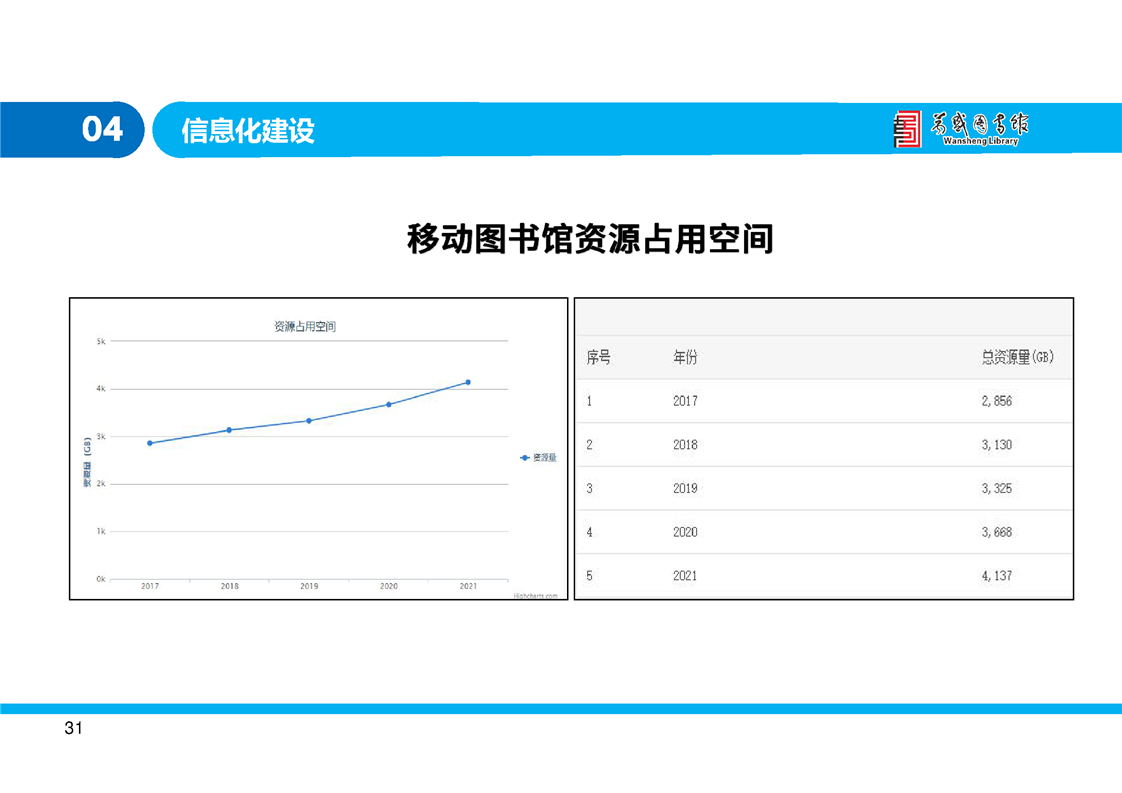Click the table cell 2020
1122x793 pixels.
[685, 532]
